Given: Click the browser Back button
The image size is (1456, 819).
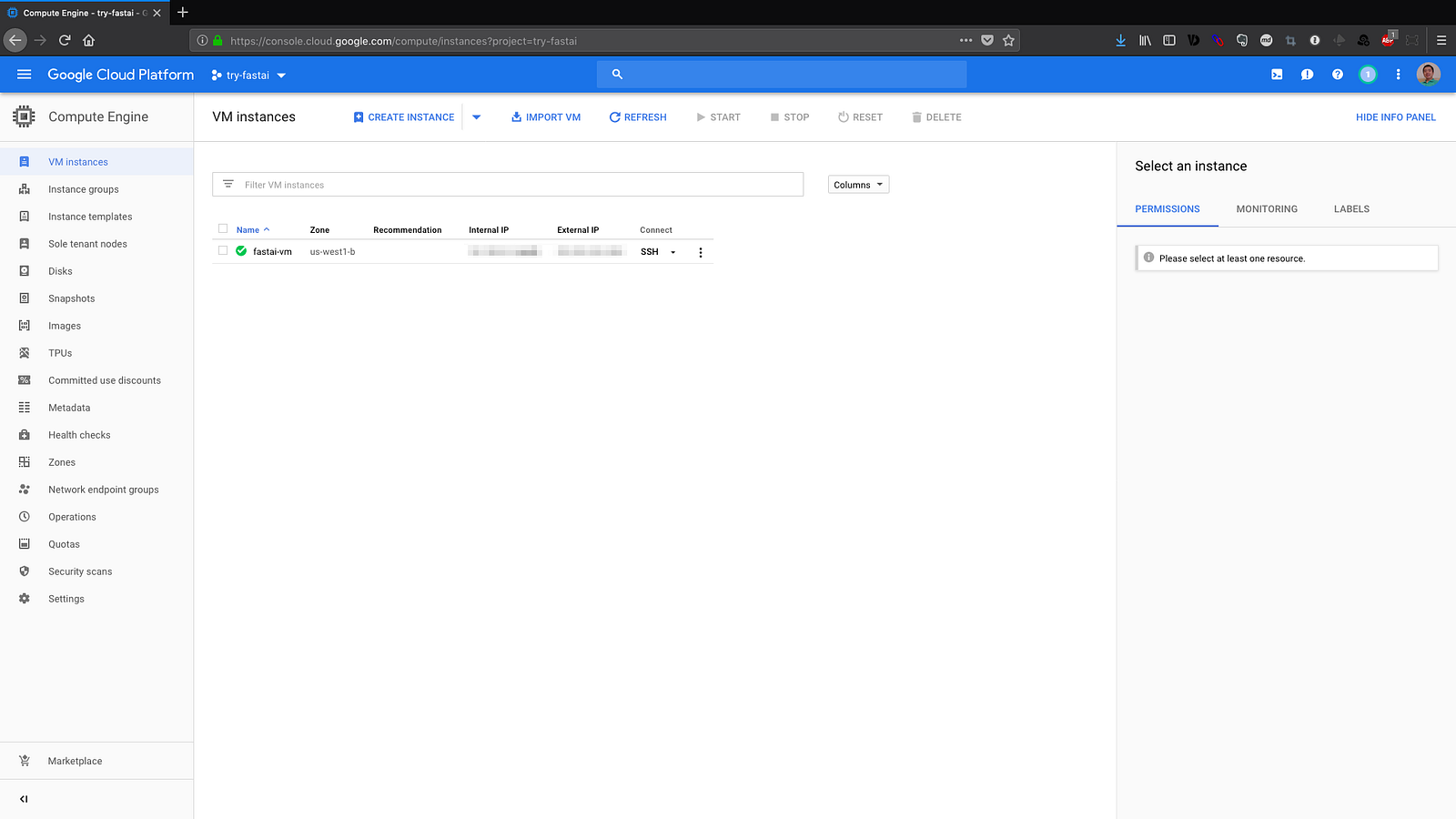Looking at the screenshot, I should click(15, 40).
